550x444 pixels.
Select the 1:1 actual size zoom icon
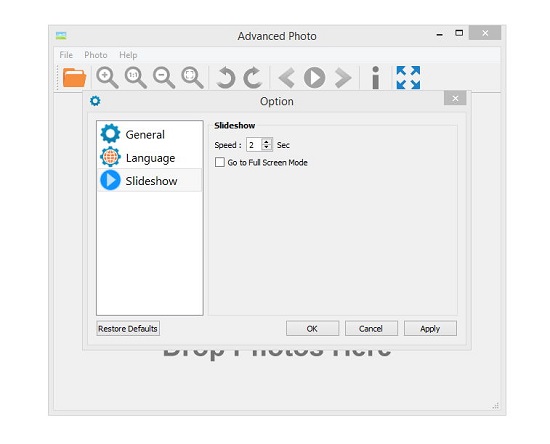[135, 78]
